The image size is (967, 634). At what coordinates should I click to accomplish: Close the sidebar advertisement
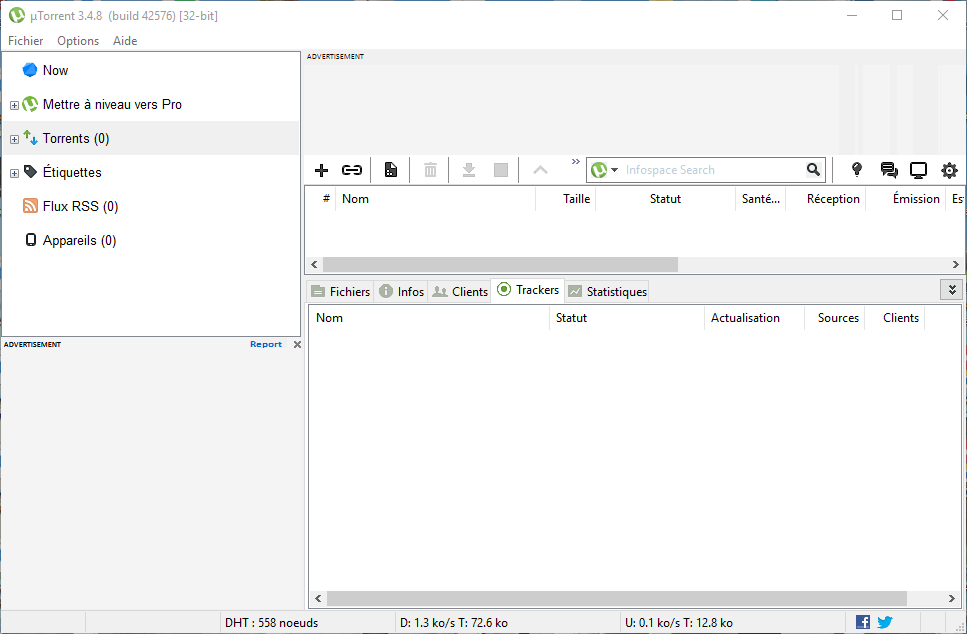coord(297,344)
